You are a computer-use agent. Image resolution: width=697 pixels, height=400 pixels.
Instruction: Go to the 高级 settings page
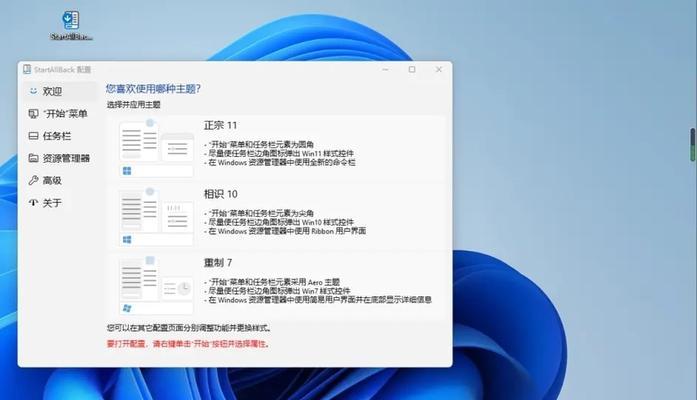coord(60,180)
